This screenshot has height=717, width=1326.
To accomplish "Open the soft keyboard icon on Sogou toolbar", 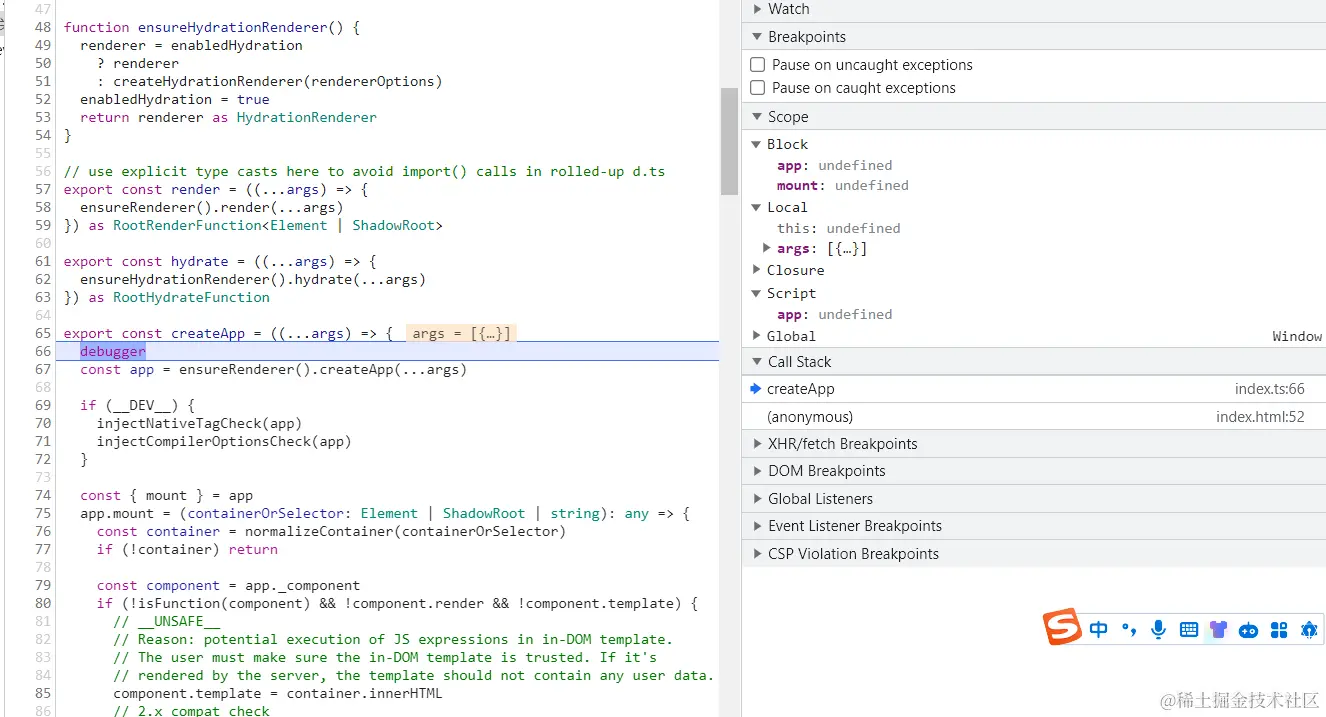I will 1188,629.
